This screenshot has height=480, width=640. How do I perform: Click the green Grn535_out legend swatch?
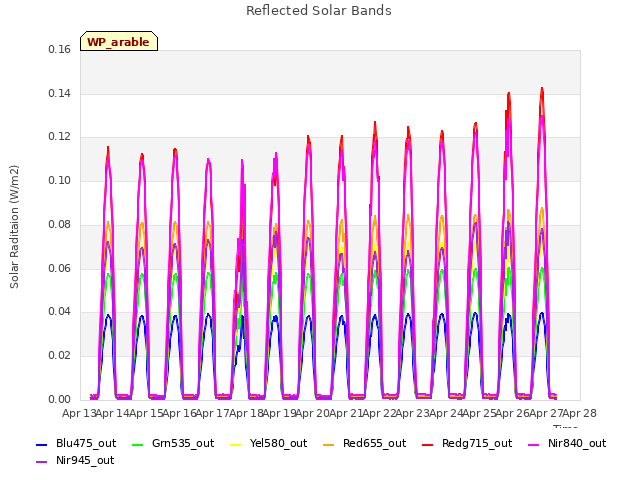pyautogui.click(x=138, y=444)
